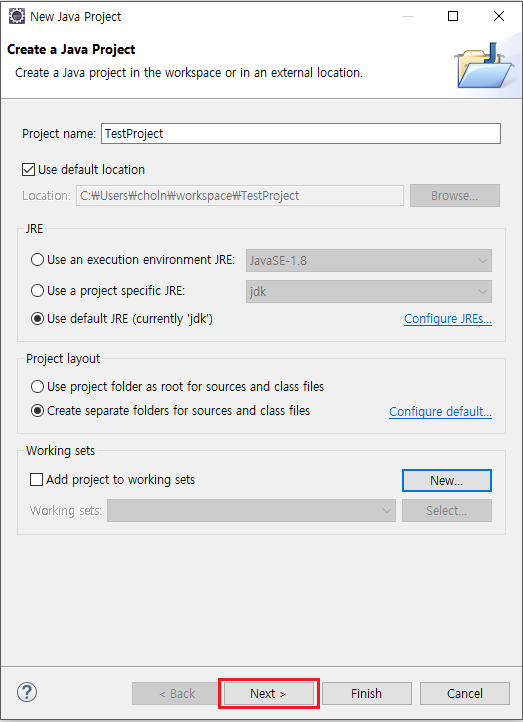Select Use a project specific JRE
523x722 pixels.
pyautogui.click(x=37, y=291)
